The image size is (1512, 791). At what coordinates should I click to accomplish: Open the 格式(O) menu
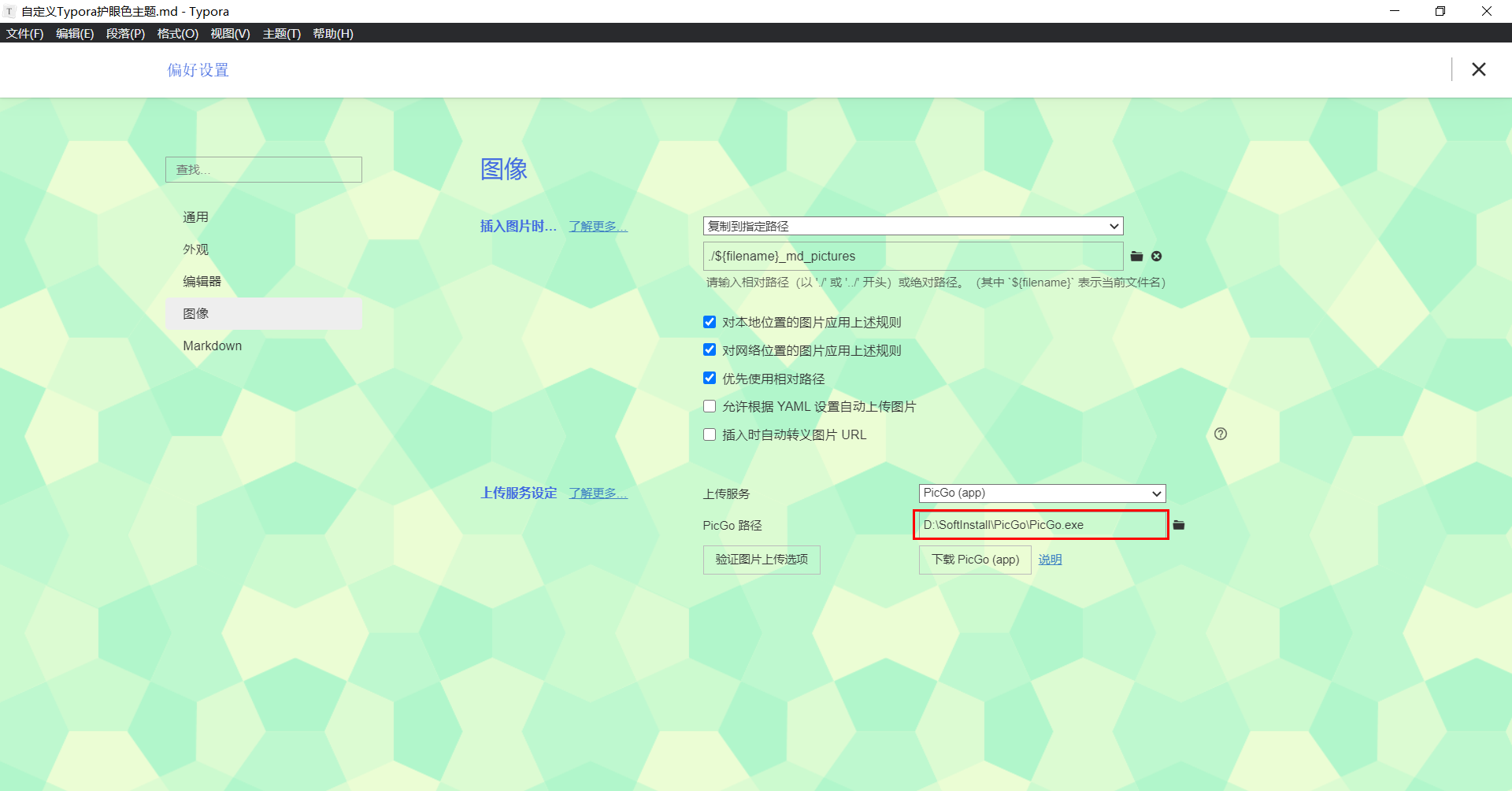[177, 33]
